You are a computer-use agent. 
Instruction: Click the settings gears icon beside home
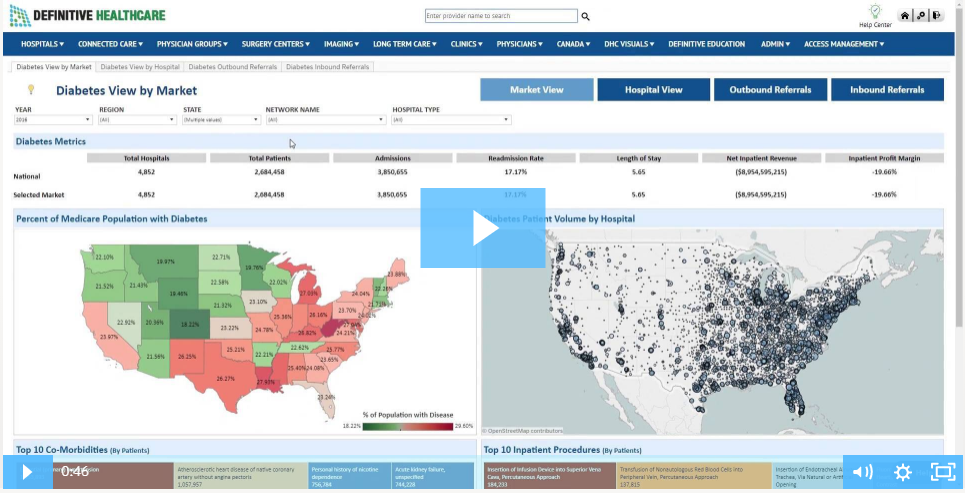coord(921,16)
